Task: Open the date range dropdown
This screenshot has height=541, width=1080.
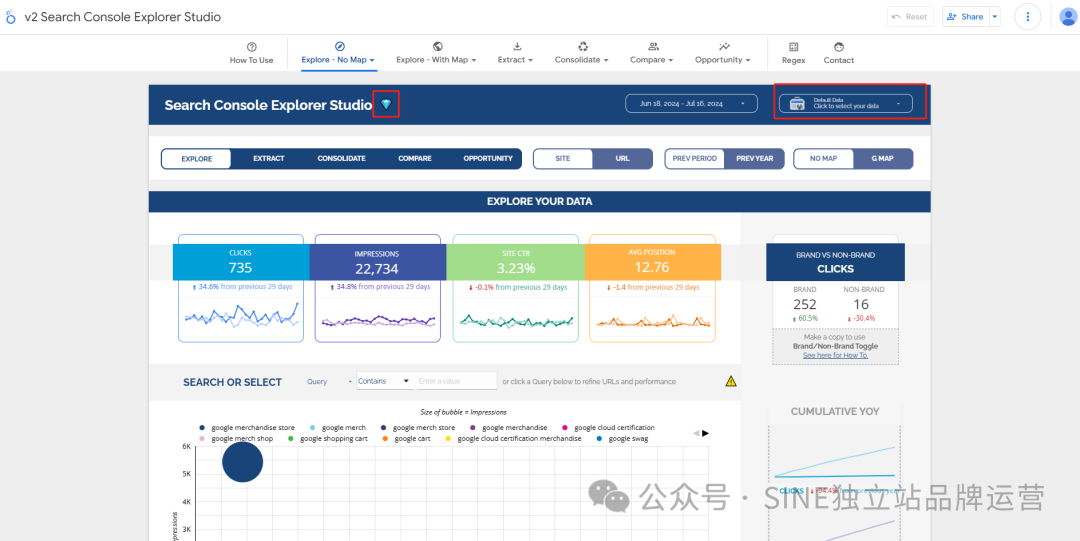Action: tap(692, 103)
